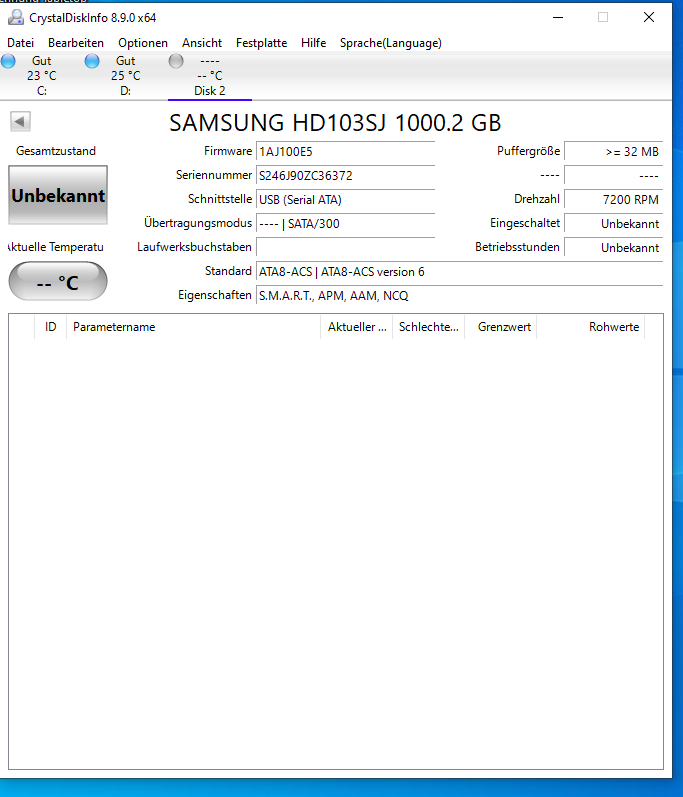The width and height of the screenshot is (683, 797).
Task: Click the Drehzahl value 7200 RPM
Action: pyautogui.click(x=613, y=200)
